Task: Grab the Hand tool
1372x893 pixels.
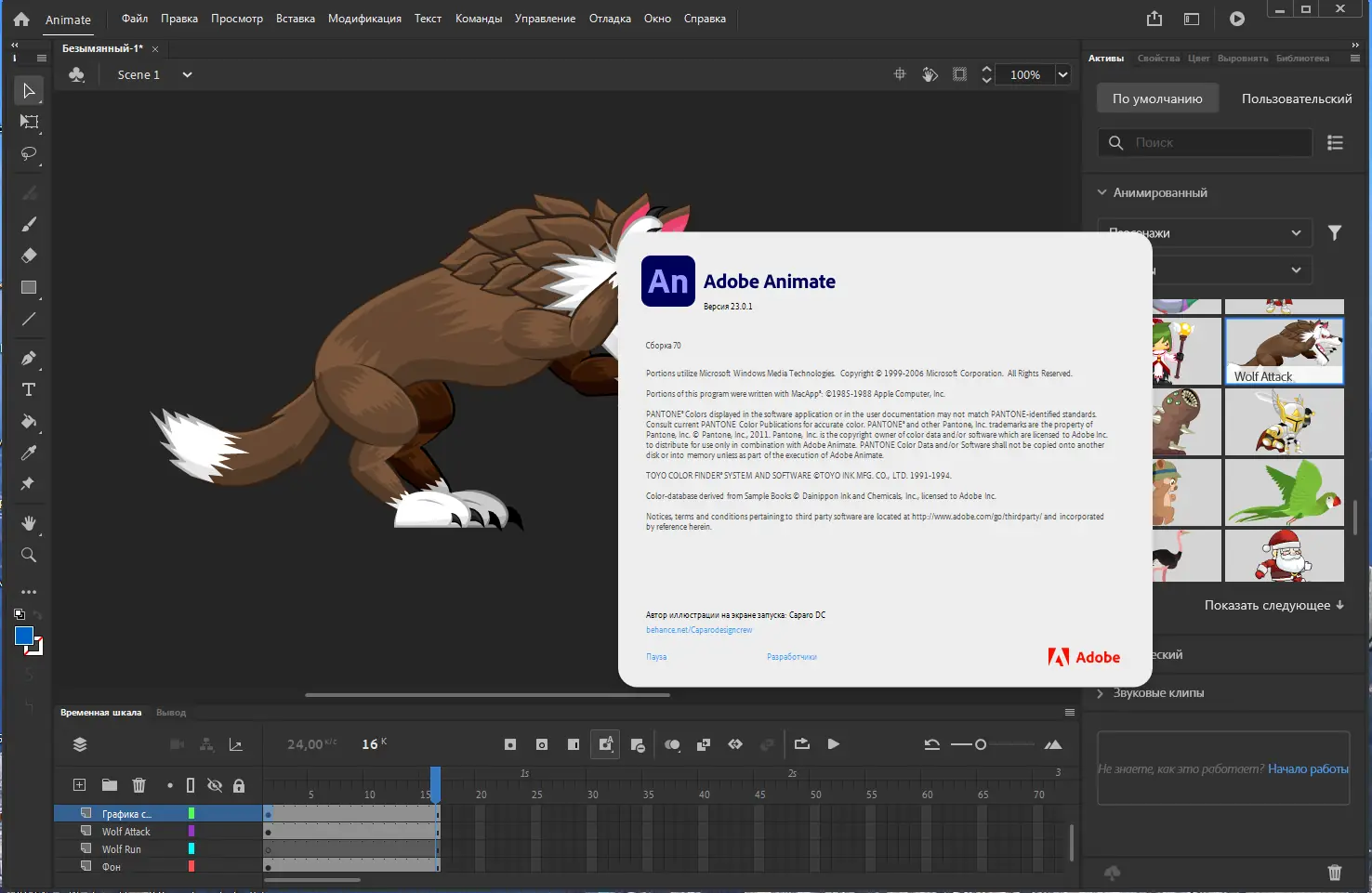Action: (x=28, y=522)
